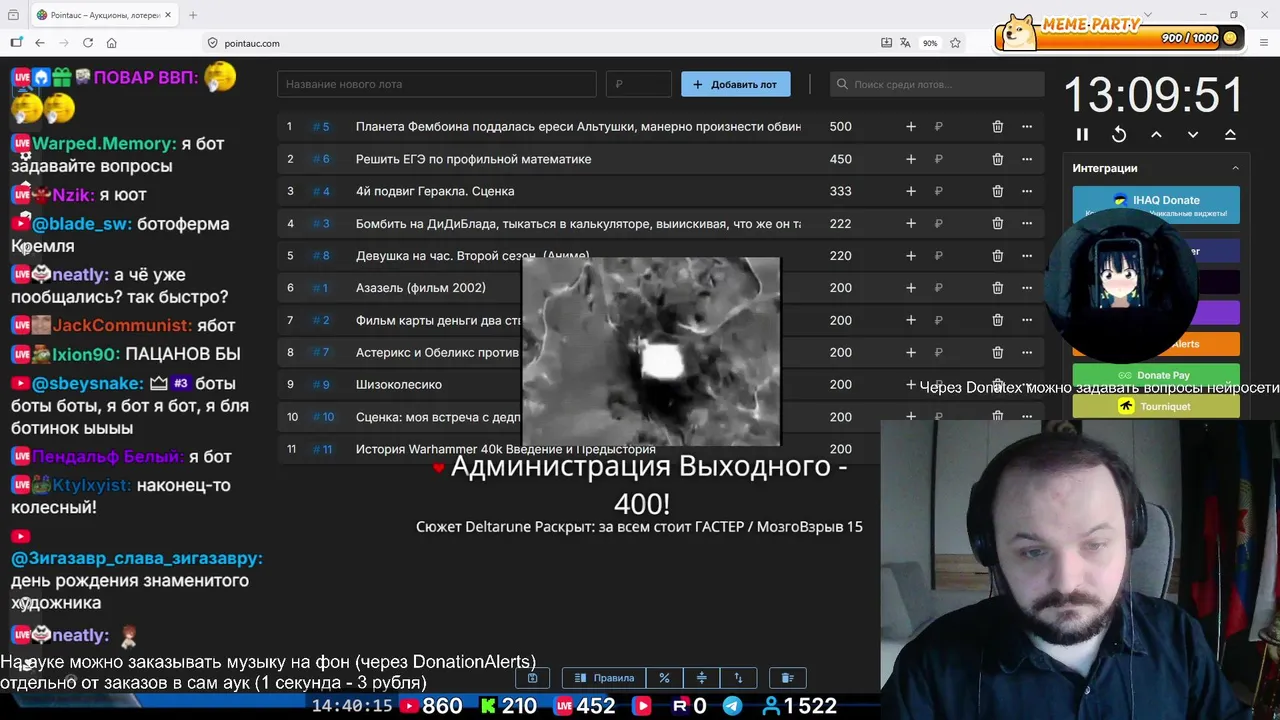The height and width of the screenshot is (720, 1280).
Task: Delete the Бомбить на ДиДиБлада lot
Action: [997, 223]
